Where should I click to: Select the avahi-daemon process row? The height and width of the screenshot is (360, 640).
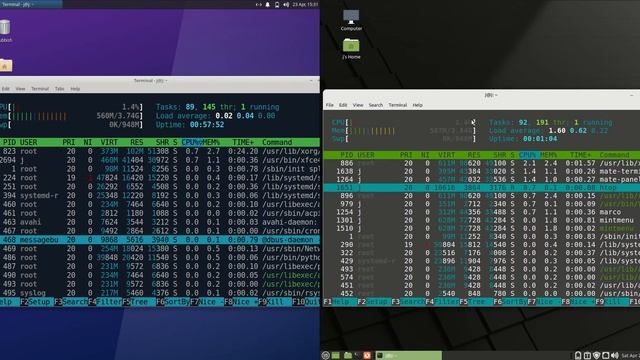[160, 222]
